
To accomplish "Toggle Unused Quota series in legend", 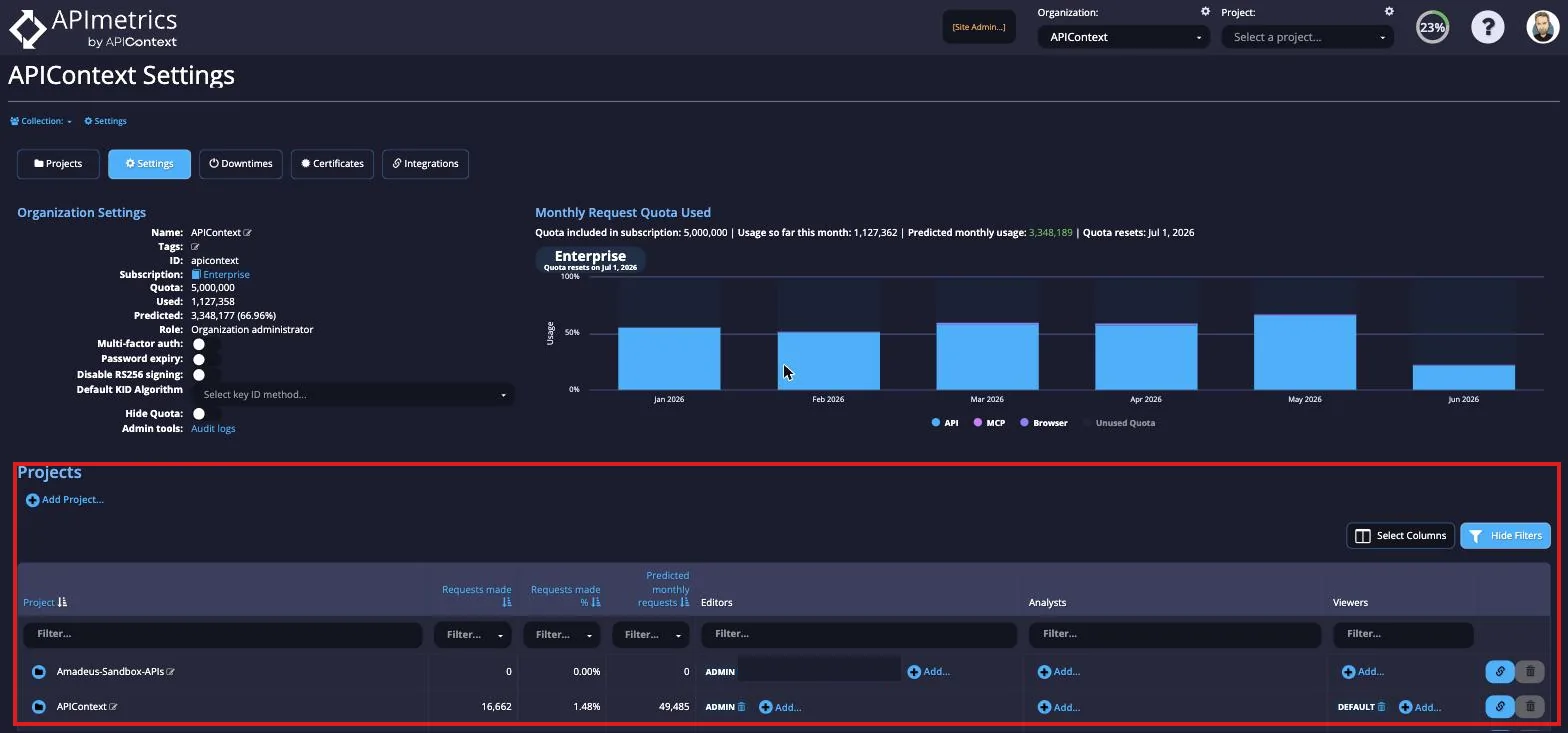I will (x=1118, y=423).
